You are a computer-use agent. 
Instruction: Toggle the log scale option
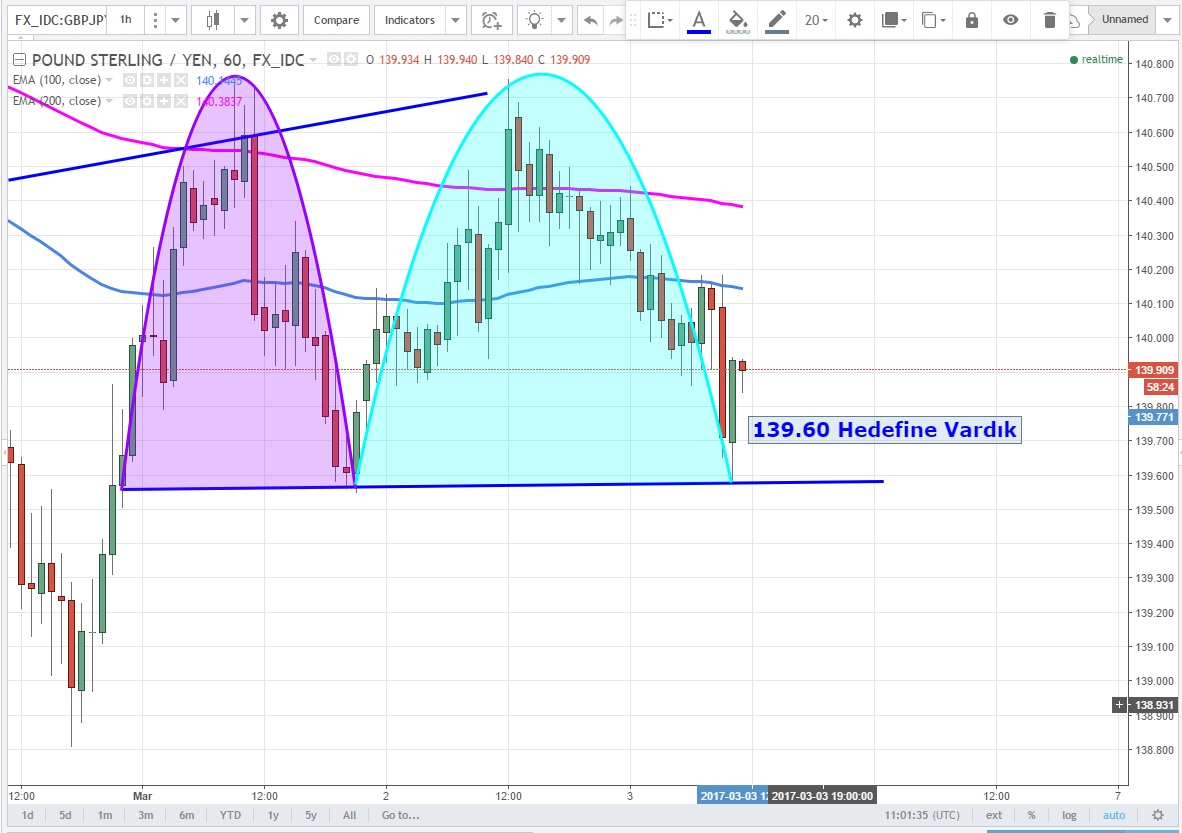(1069, 815)
